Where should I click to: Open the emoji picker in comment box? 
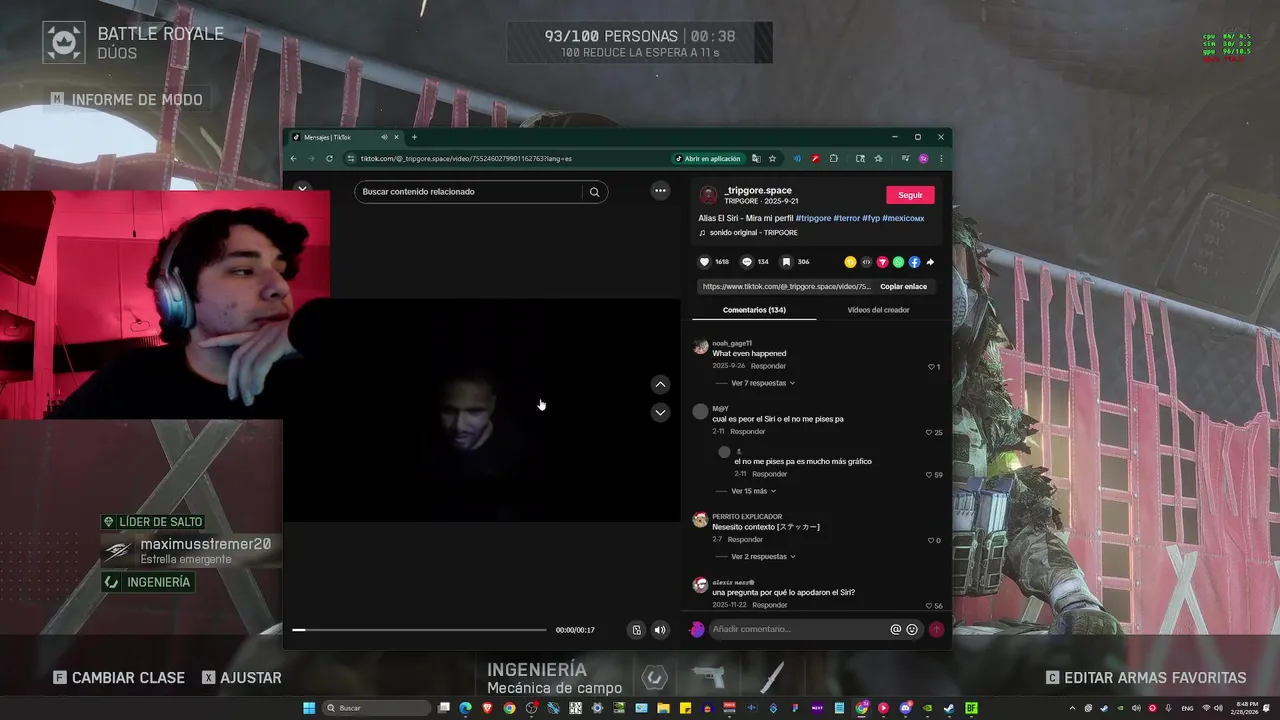[x=912, y=630]
